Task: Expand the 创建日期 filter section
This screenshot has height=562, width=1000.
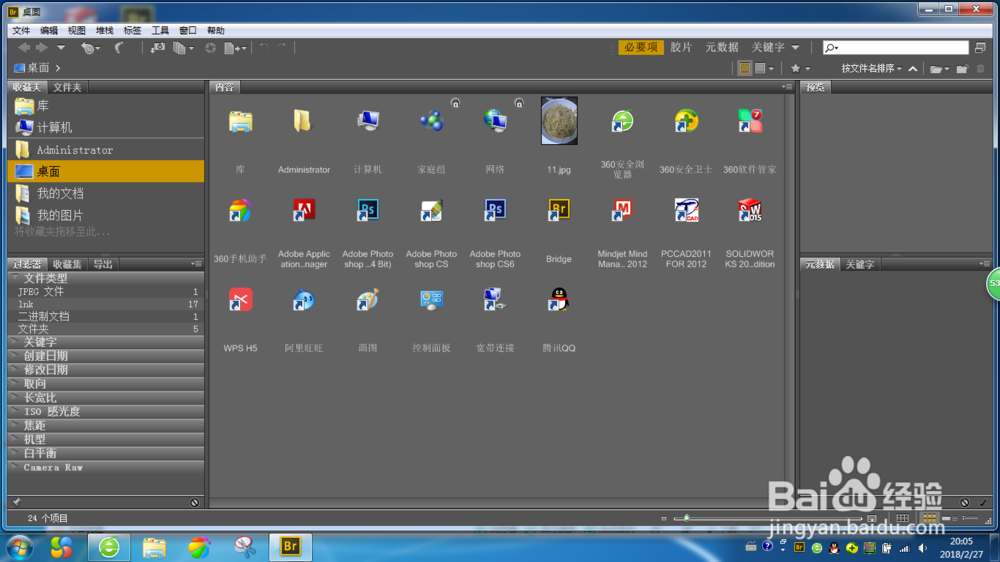Action: tap(14, 355)
